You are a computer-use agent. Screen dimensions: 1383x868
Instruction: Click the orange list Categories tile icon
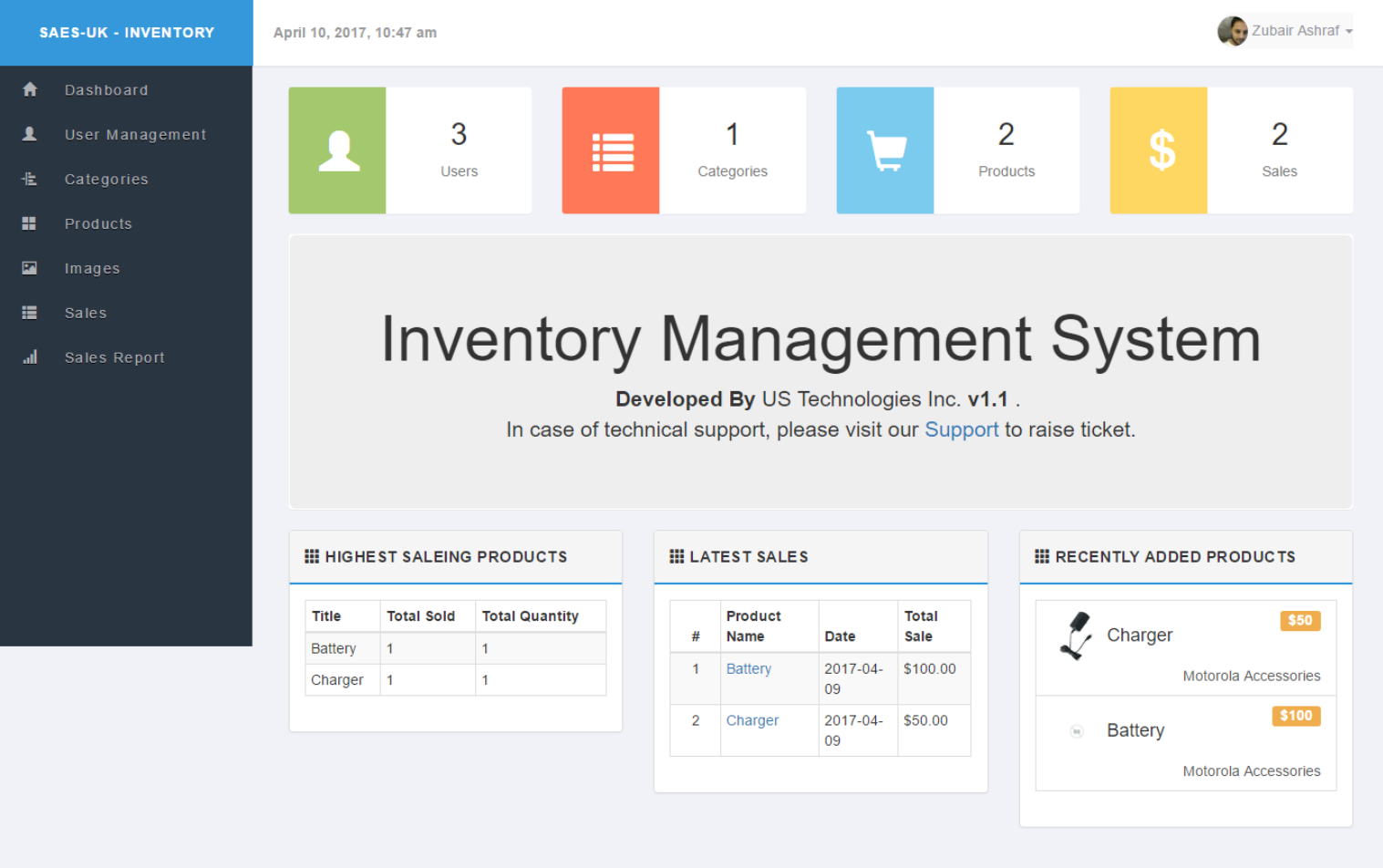click(612, 150)
